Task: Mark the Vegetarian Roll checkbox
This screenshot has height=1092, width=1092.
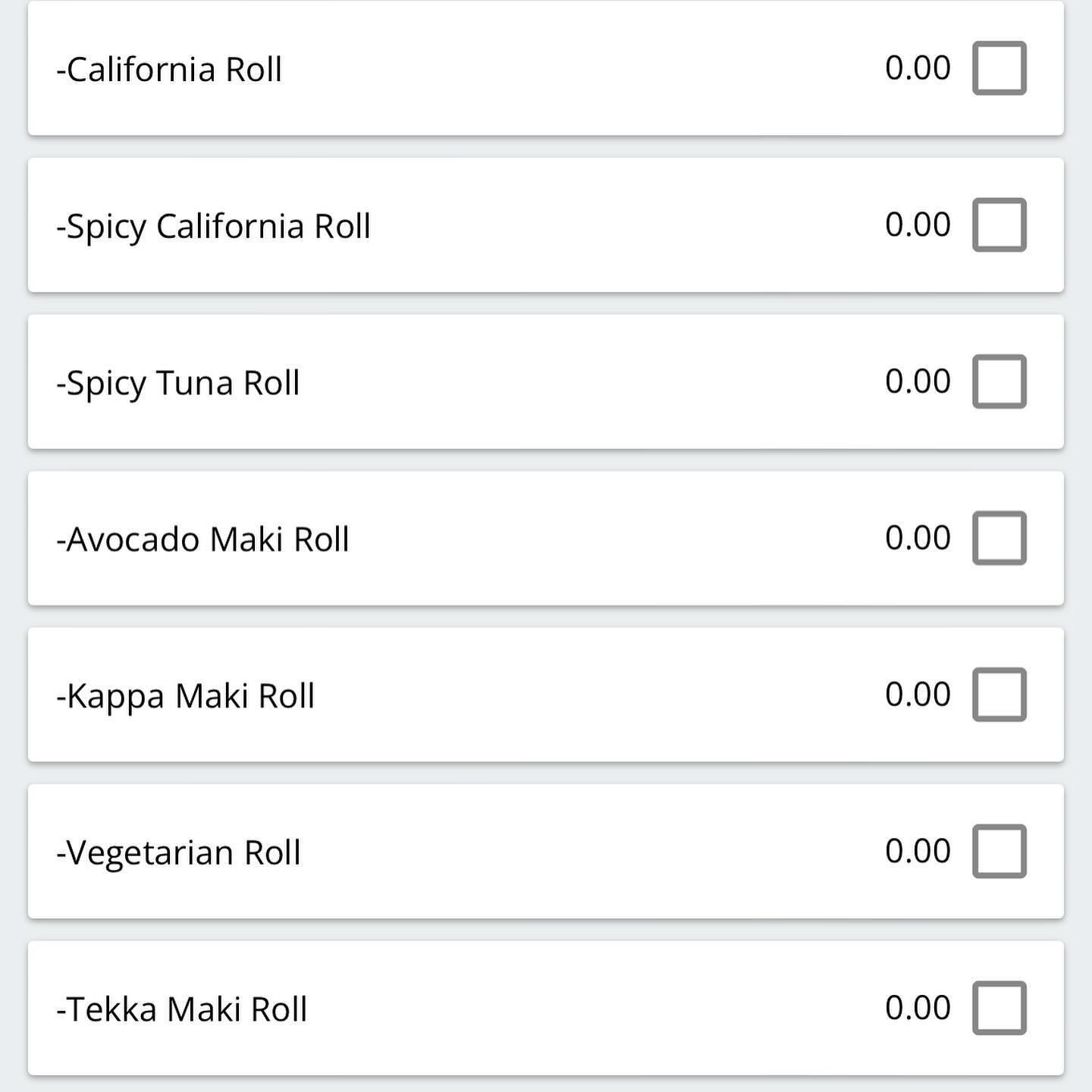Action: 999,852
